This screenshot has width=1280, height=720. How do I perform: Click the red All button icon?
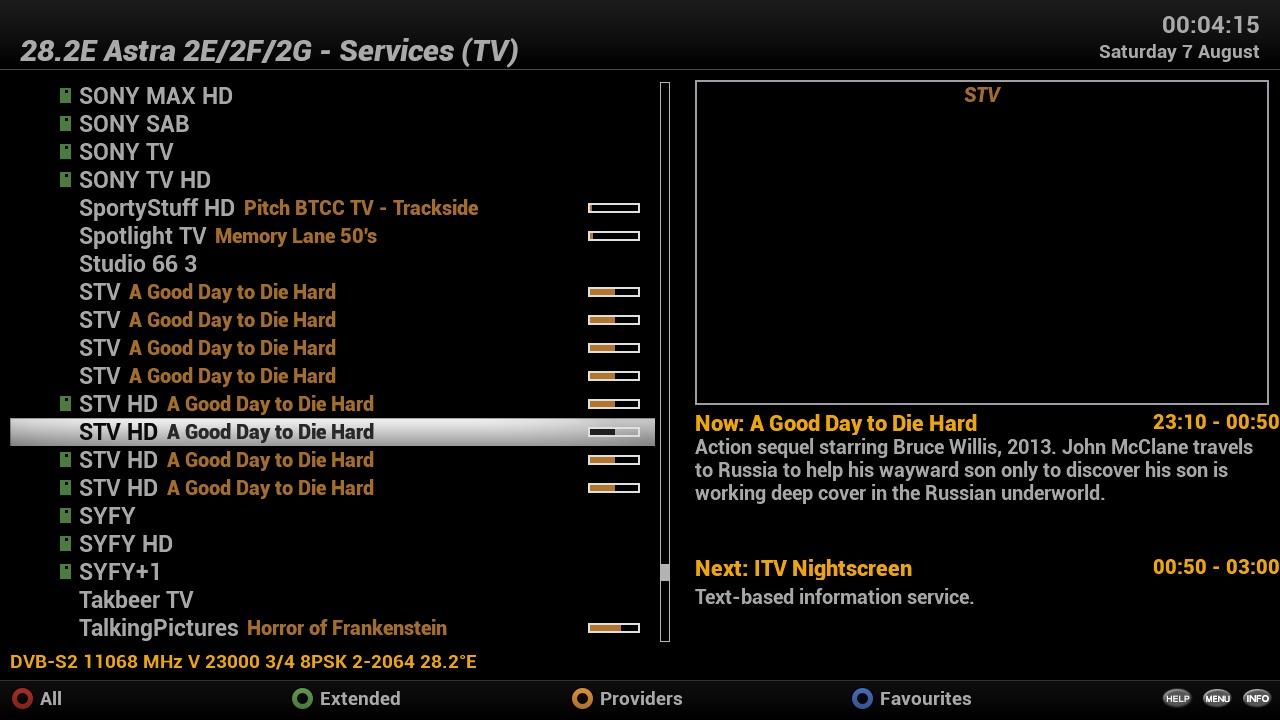pos(22,699)
